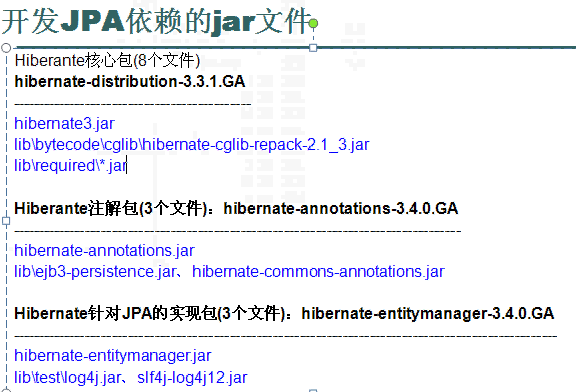
Task: Click the blue text hibernate3.jar
Action: pyautogui.click(x=64, y=124)
